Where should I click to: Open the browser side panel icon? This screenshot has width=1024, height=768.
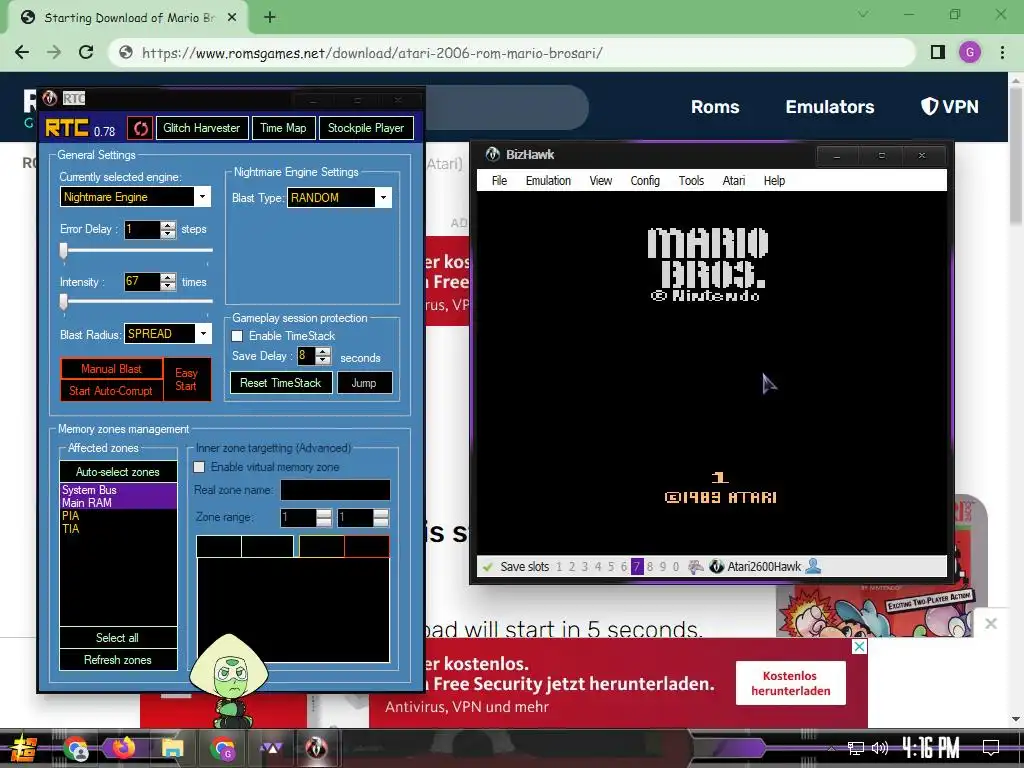point(938,52)
